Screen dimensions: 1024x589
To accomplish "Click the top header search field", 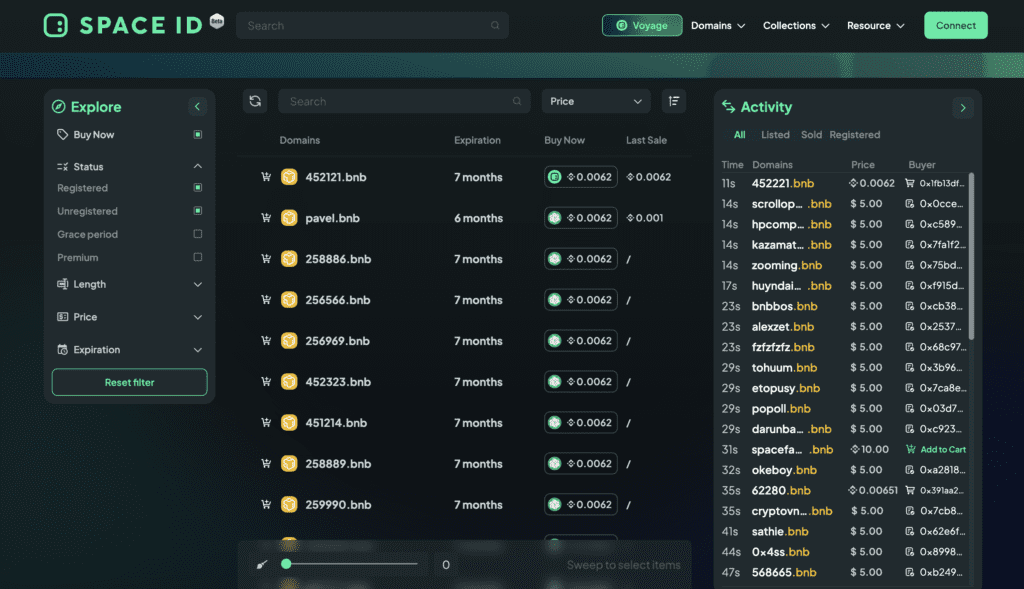I will coord(372,25).
